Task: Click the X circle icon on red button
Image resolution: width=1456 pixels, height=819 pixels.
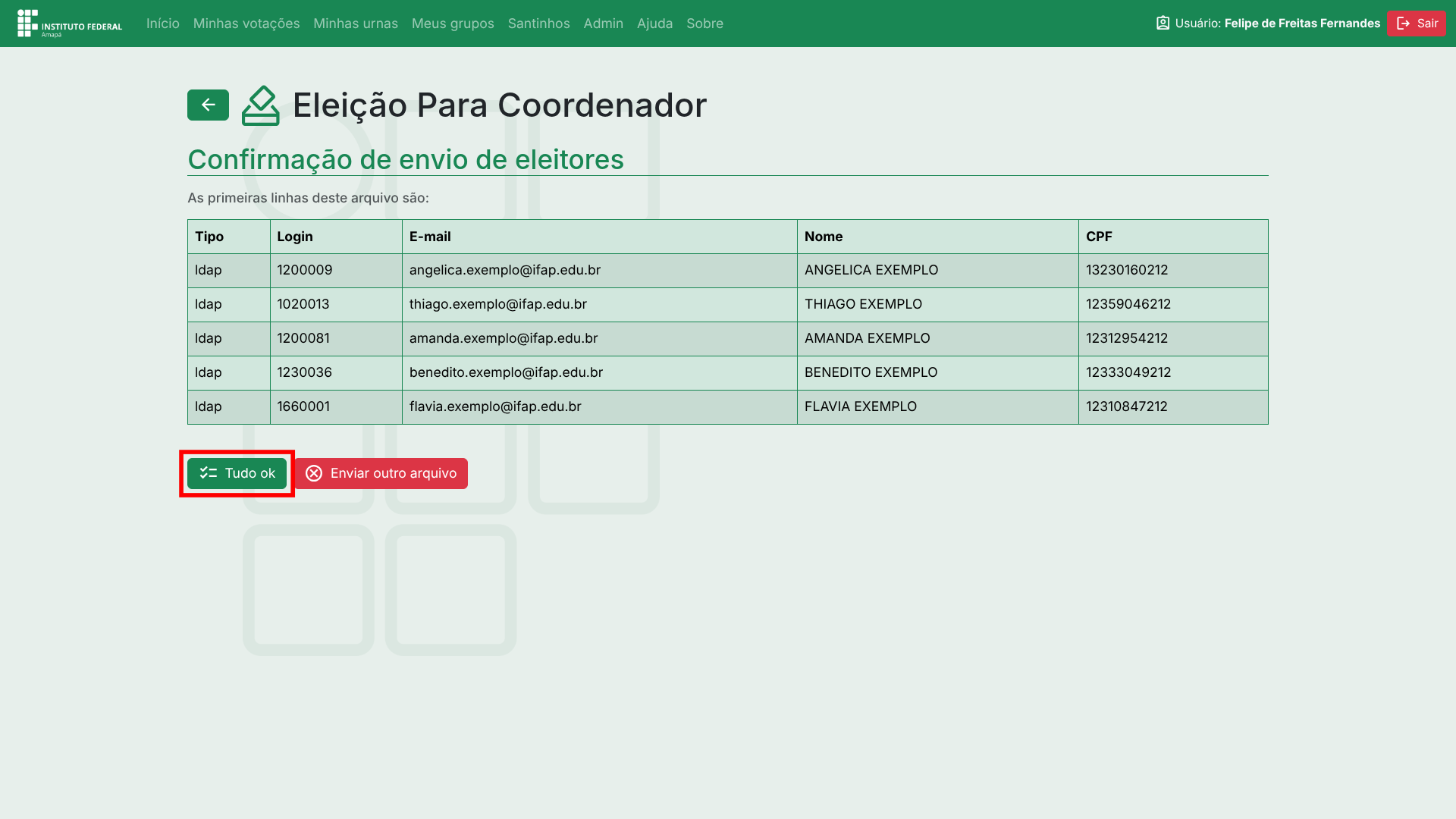Action: click(x=314, y=473)
